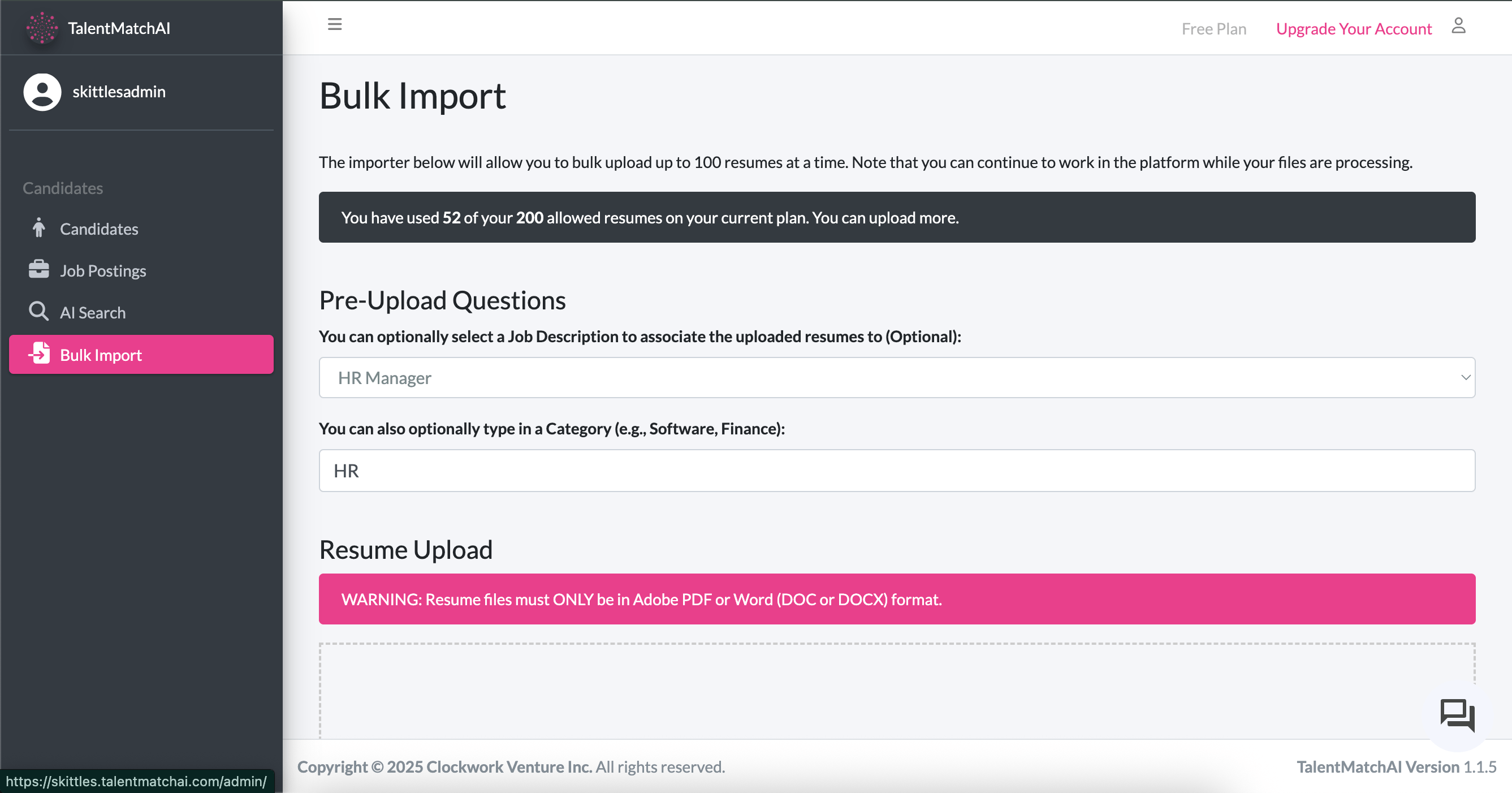
Task: Click the Free Plan label
Action: (1214, 28)
